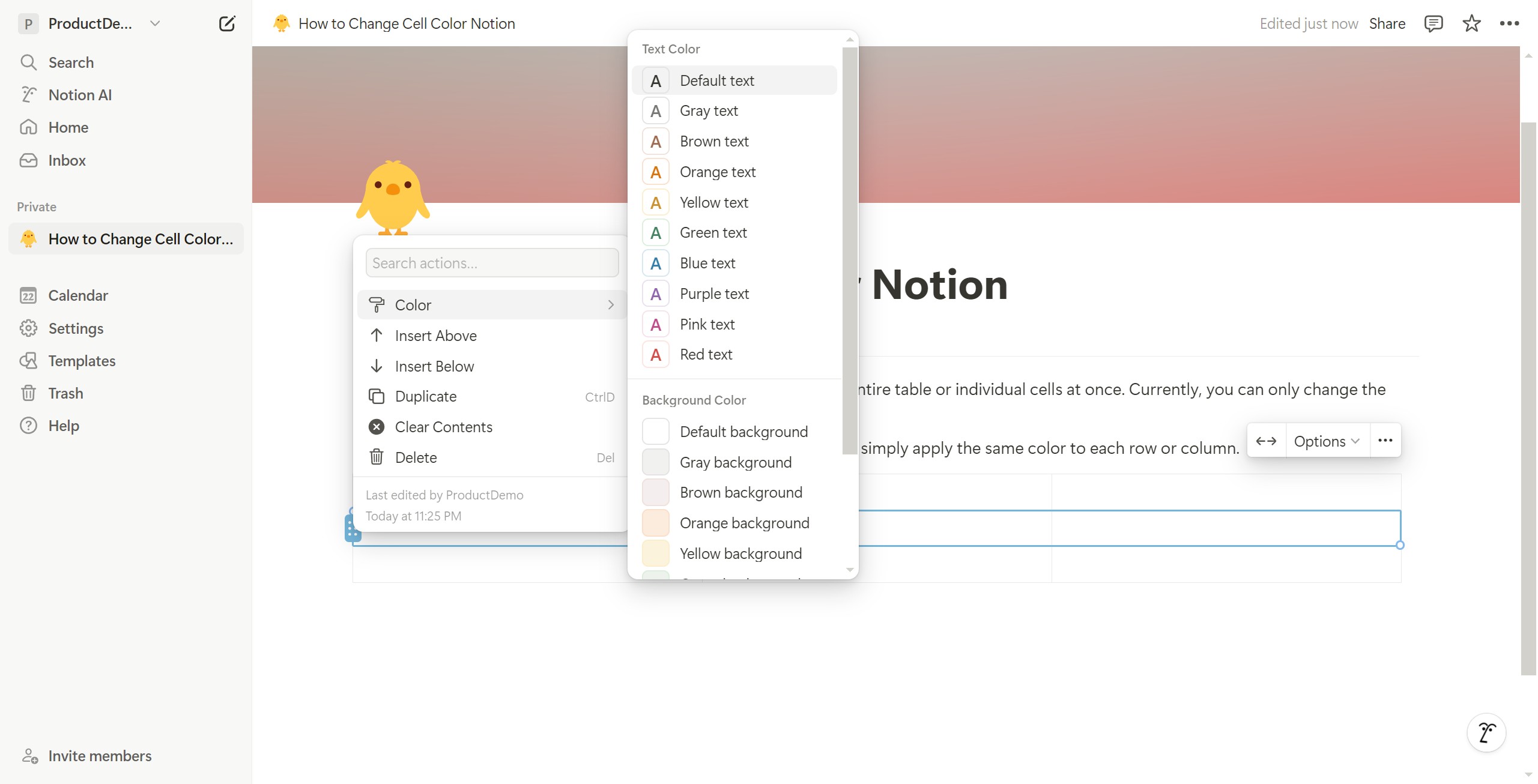Click the new page compose icon
This screenshot has width=1538, height=784.
(227, 23)
